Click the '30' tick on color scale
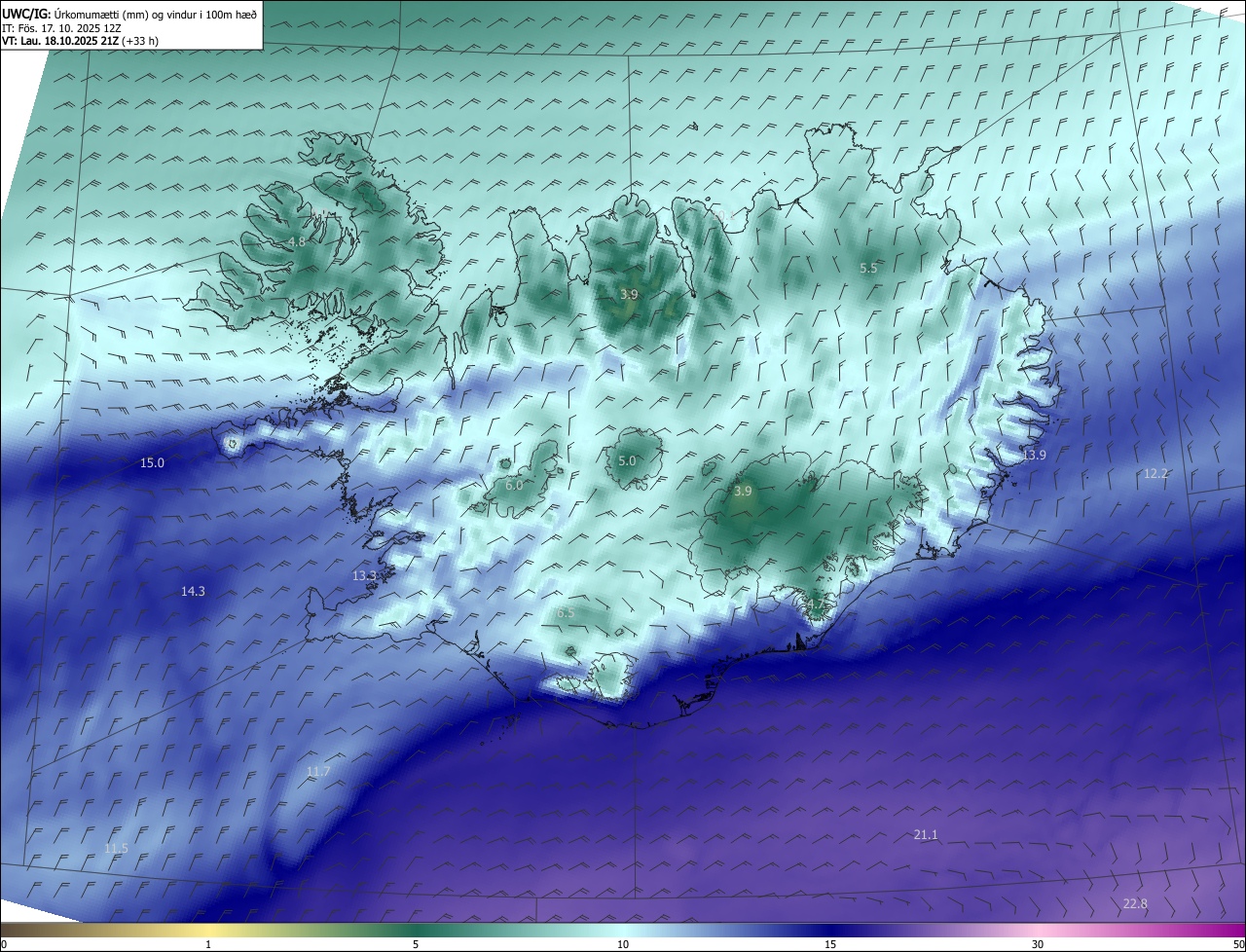This screenshot has height=952, width=1246. [1038, 945]
